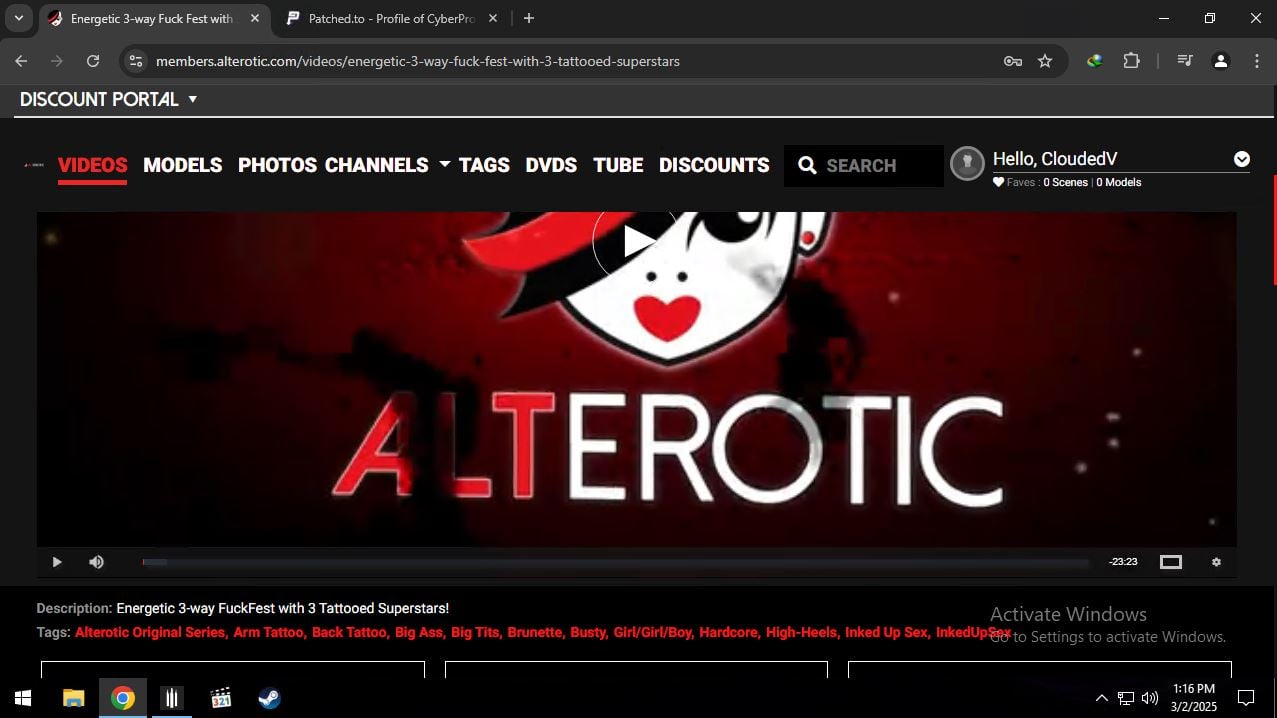Open the user avatar icon next to Hello
Image resolution: width=1277 pixels, height=718 pixels.
coord(967,164)
